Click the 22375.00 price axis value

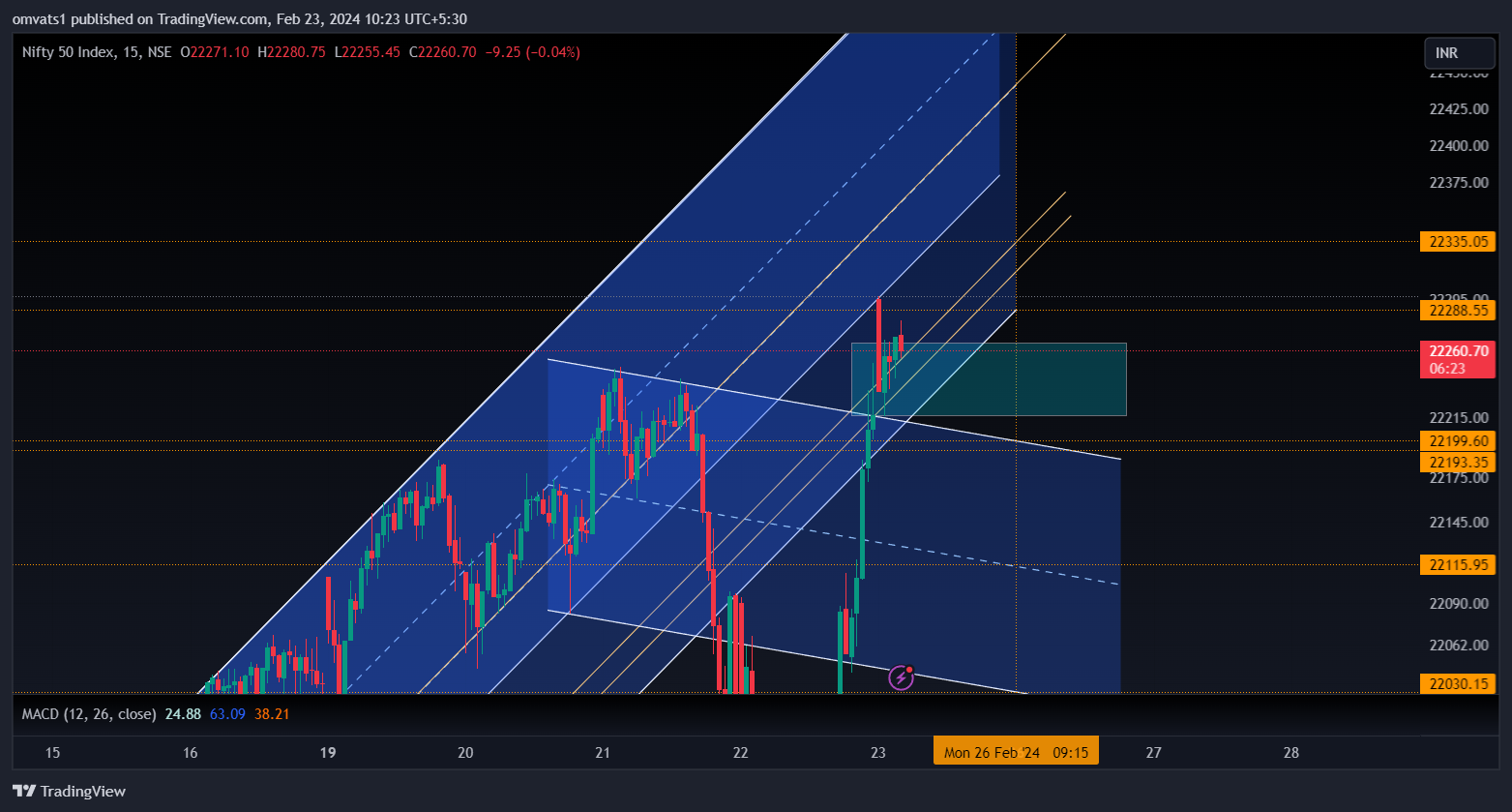1458,182
